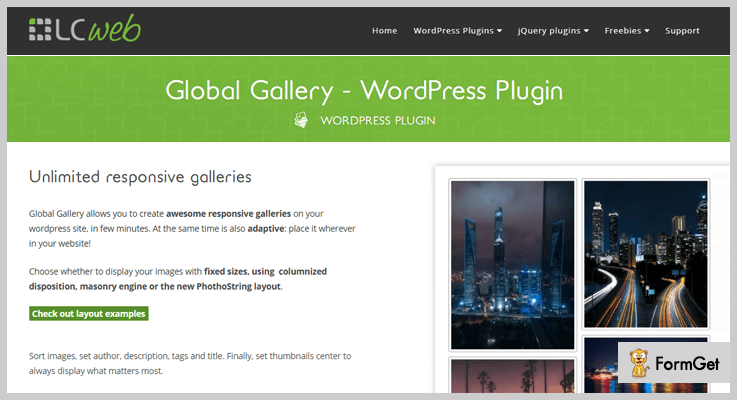The image size is (737, 400).
Task: Go to the Support page
Action: 682,31
